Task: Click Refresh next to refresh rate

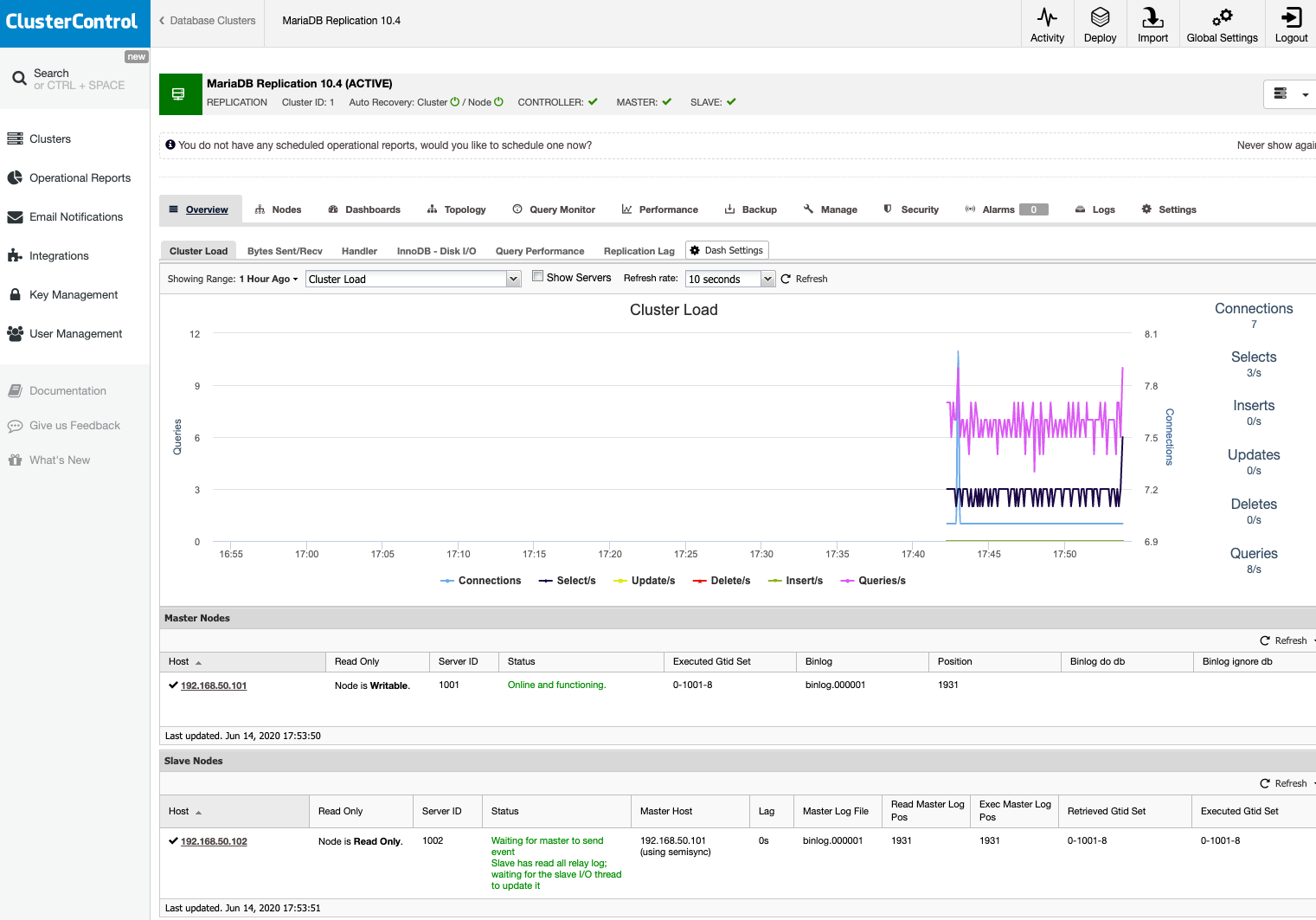Action: point(804,279)
